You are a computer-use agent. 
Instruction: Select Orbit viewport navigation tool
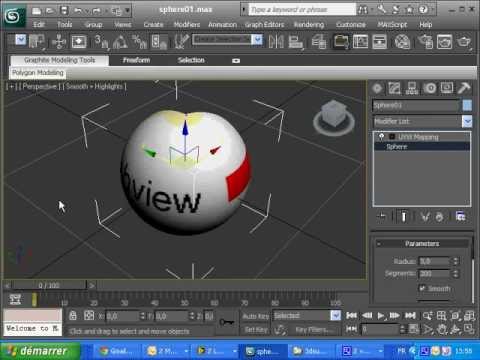click(x=455, y=329)
